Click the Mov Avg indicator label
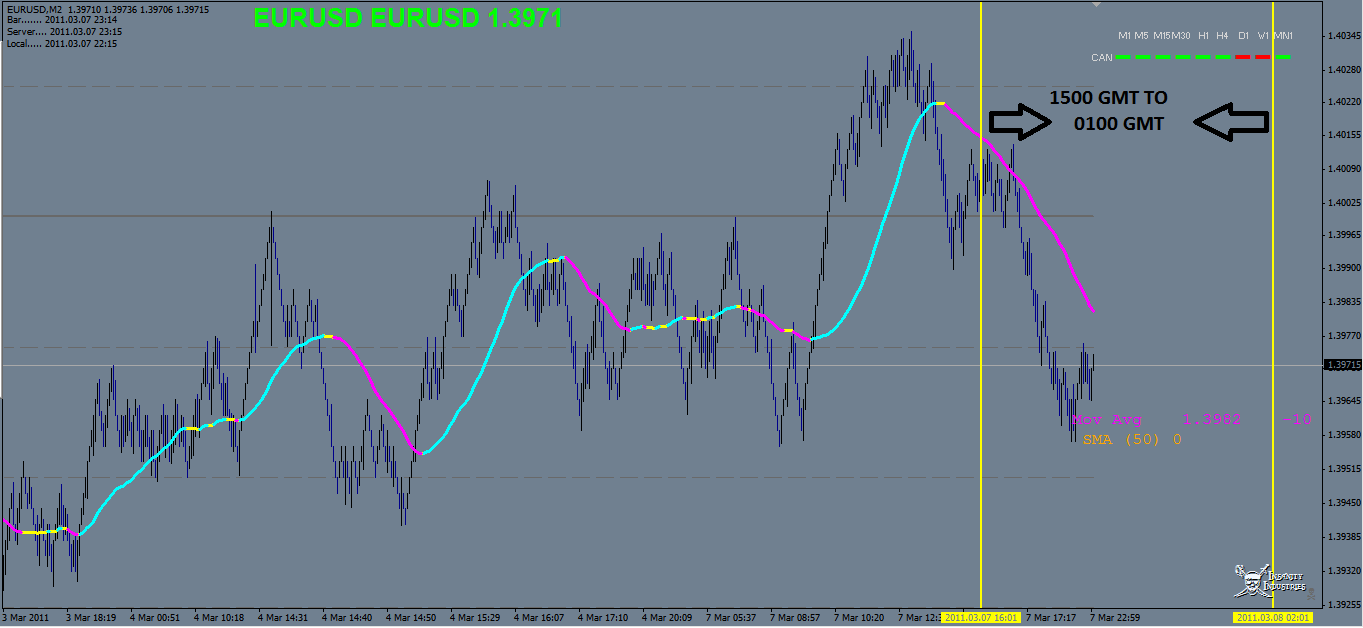Viewport: 1363px width, 628px height. pos(1105,420)
